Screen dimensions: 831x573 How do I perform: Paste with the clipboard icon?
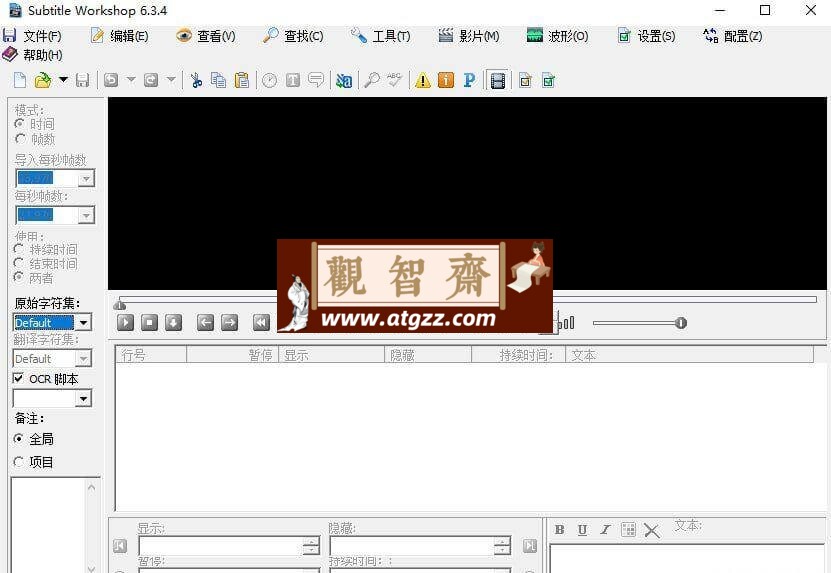click(242, 81)
